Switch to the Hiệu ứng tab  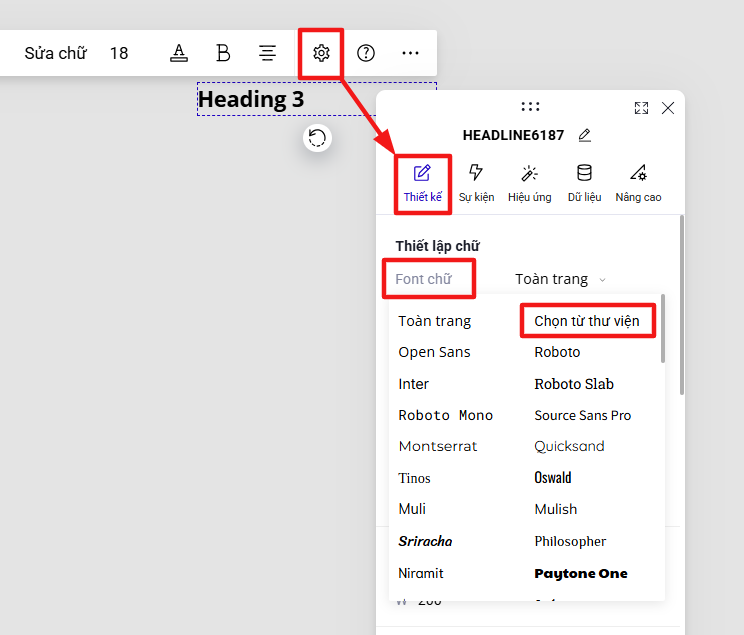click(530, 184)
